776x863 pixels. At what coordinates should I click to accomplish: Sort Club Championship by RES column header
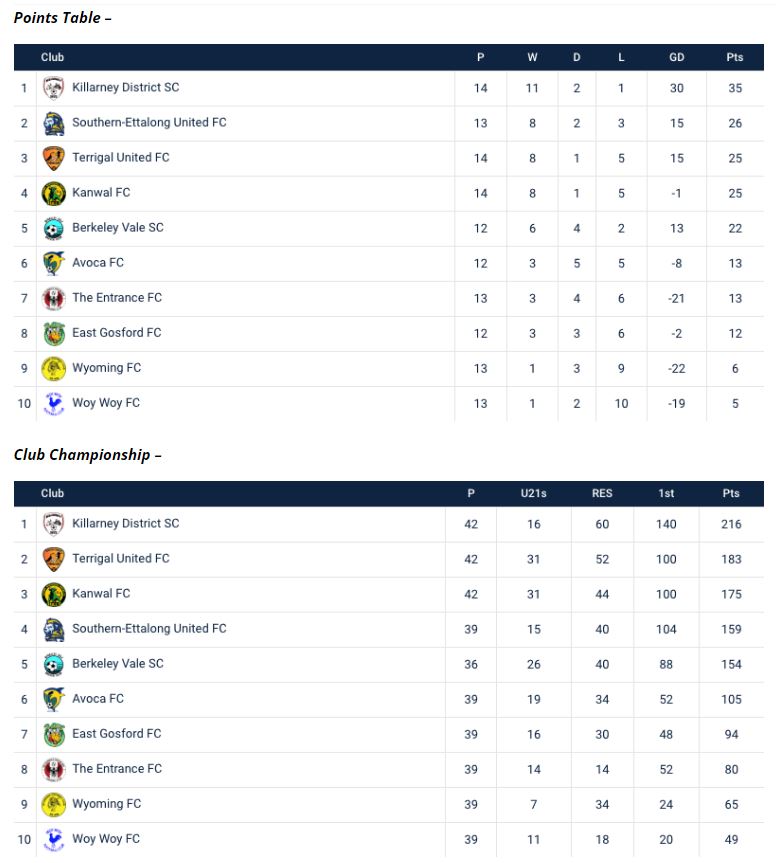[x=602, y=493]
